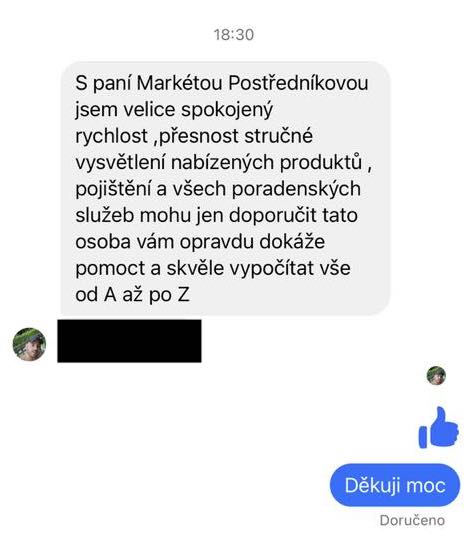
Task: Click the text 'pomoct a skvěle vypočítat vše'
Action: (213, 268)
